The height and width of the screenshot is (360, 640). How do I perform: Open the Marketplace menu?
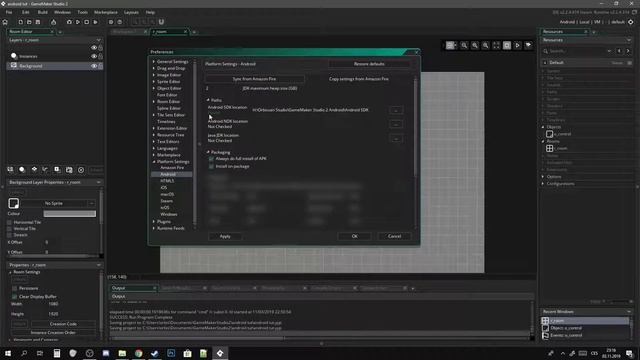(106, 12)
